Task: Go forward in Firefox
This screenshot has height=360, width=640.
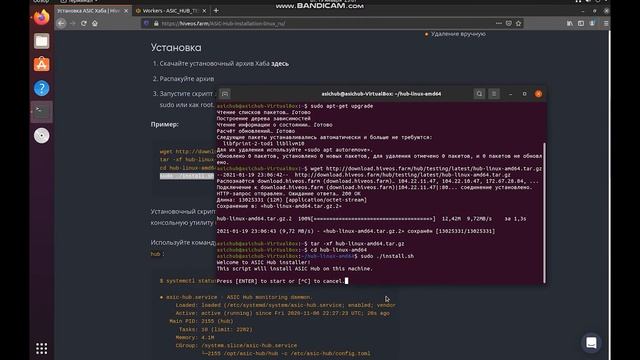Action: click(x=73, y=23)
